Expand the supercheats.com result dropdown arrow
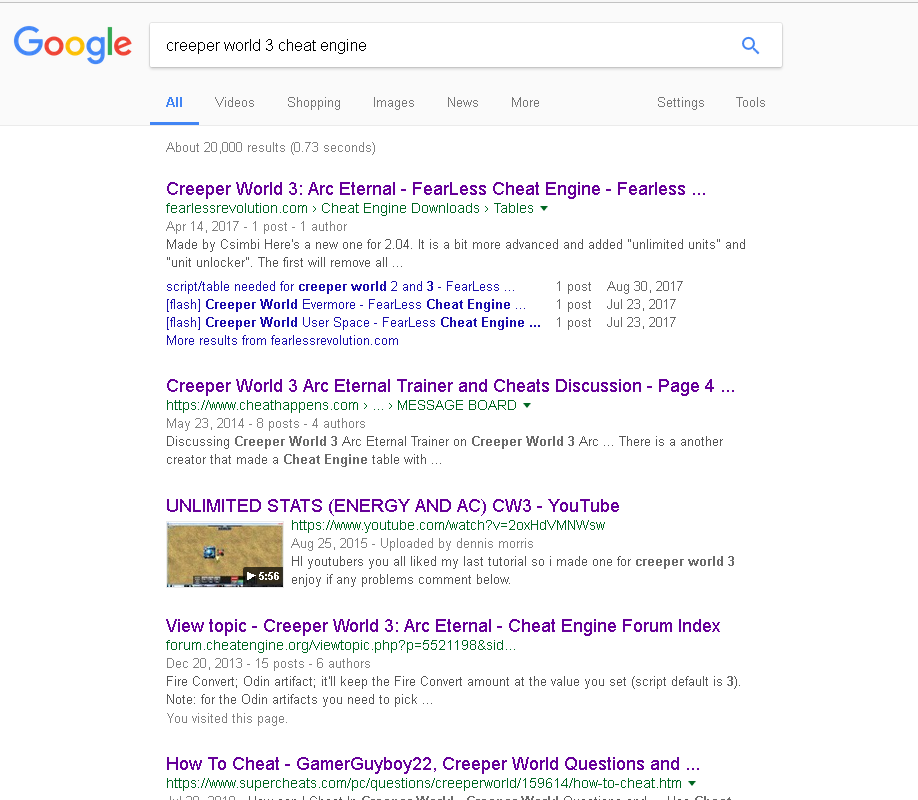Screen dimensions: 918x800 [x=693, y=783]
